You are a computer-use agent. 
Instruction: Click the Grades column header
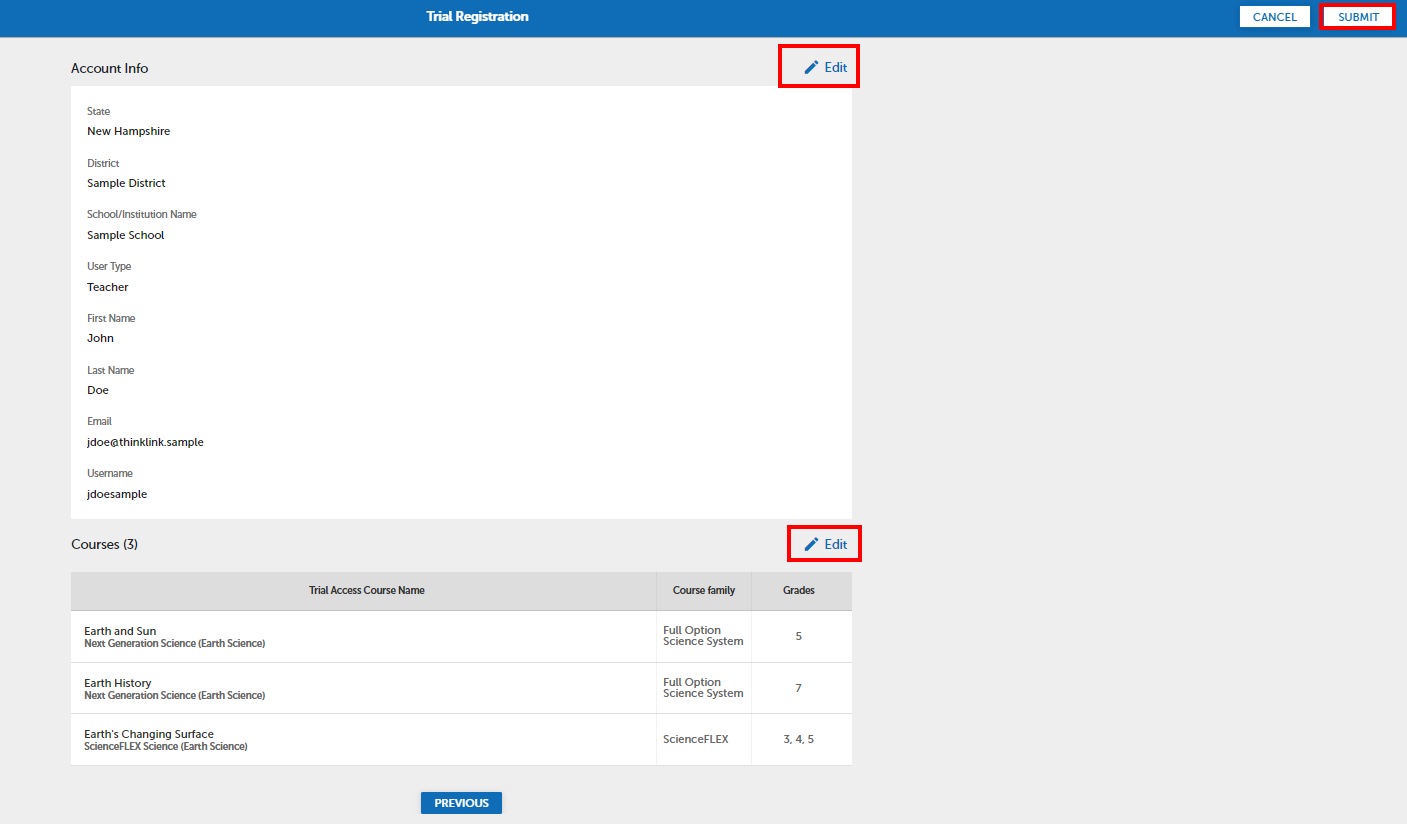coord(800,591)
